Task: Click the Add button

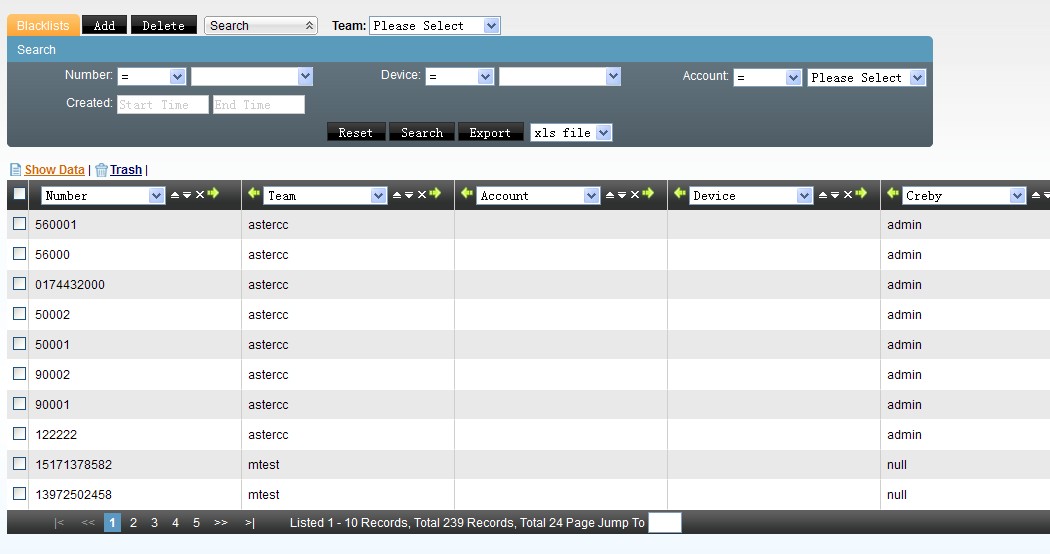Action: (x=104, y=26)
